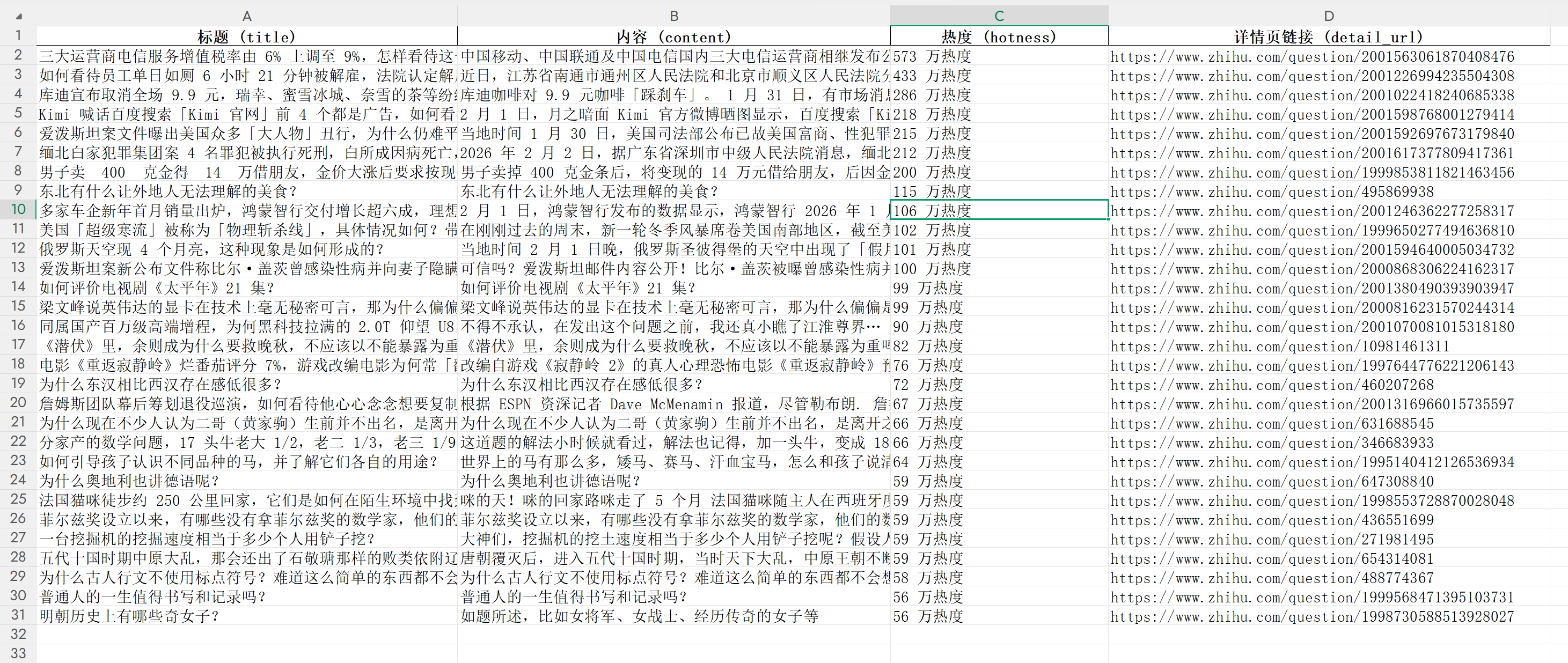This screenshot has width=1568, height=663.
Task: Select column A header
Action: pyautogui.click(x=246, y=16)
